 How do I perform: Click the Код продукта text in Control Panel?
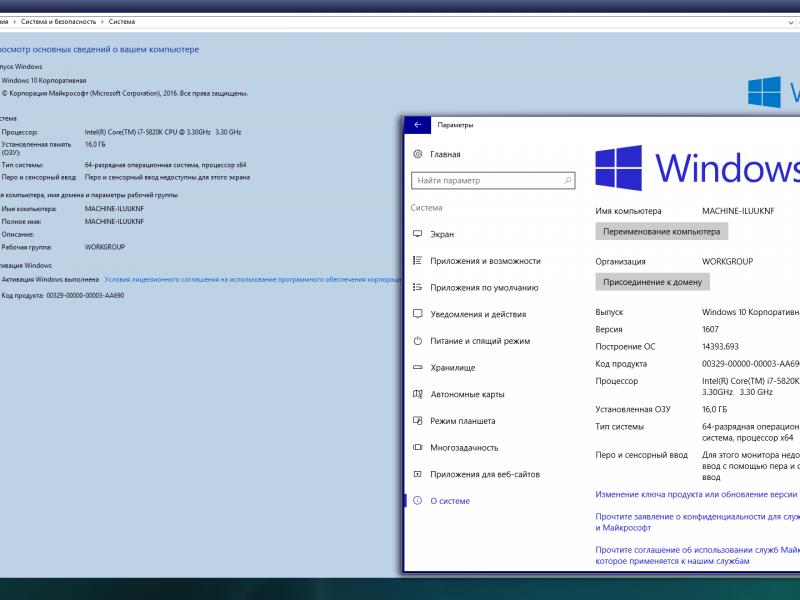click(x=63, y=295)
